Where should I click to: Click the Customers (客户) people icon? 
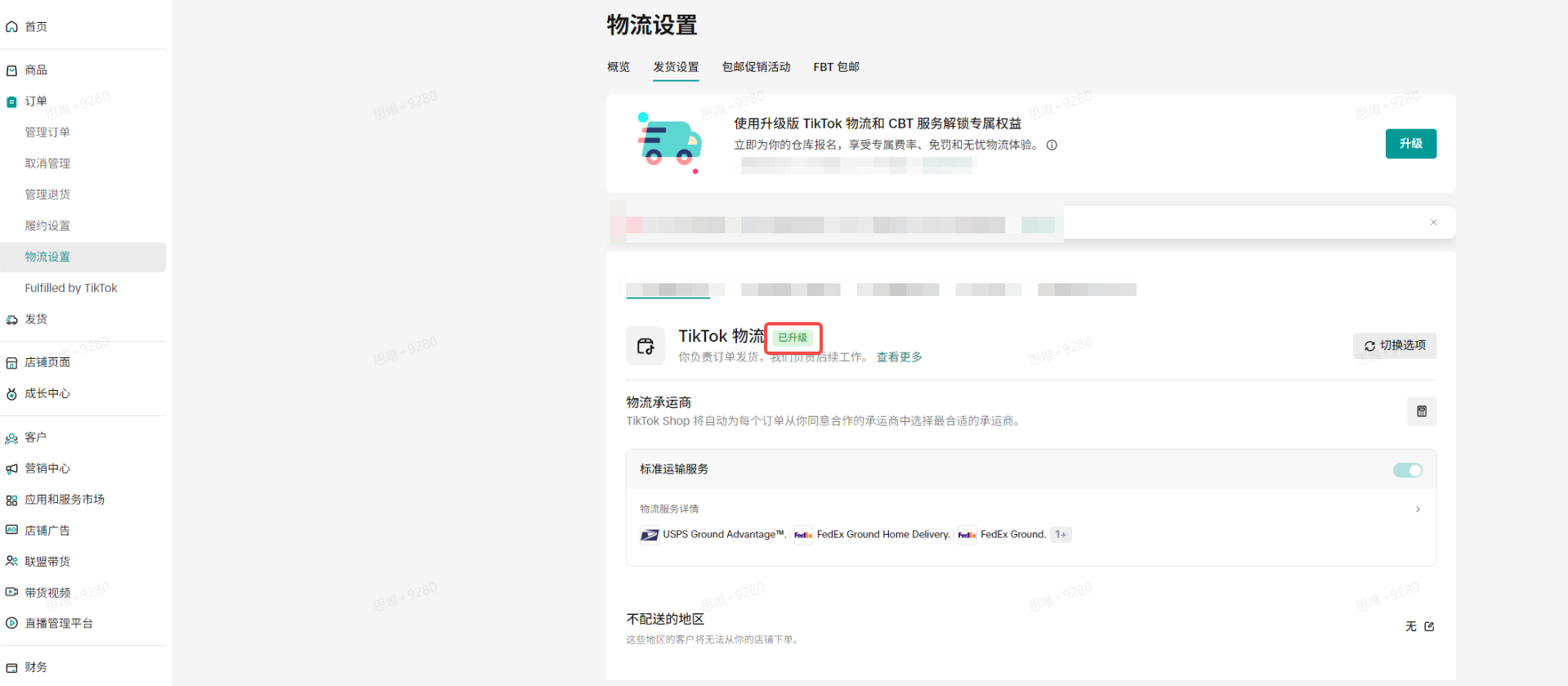pos(11,438)
